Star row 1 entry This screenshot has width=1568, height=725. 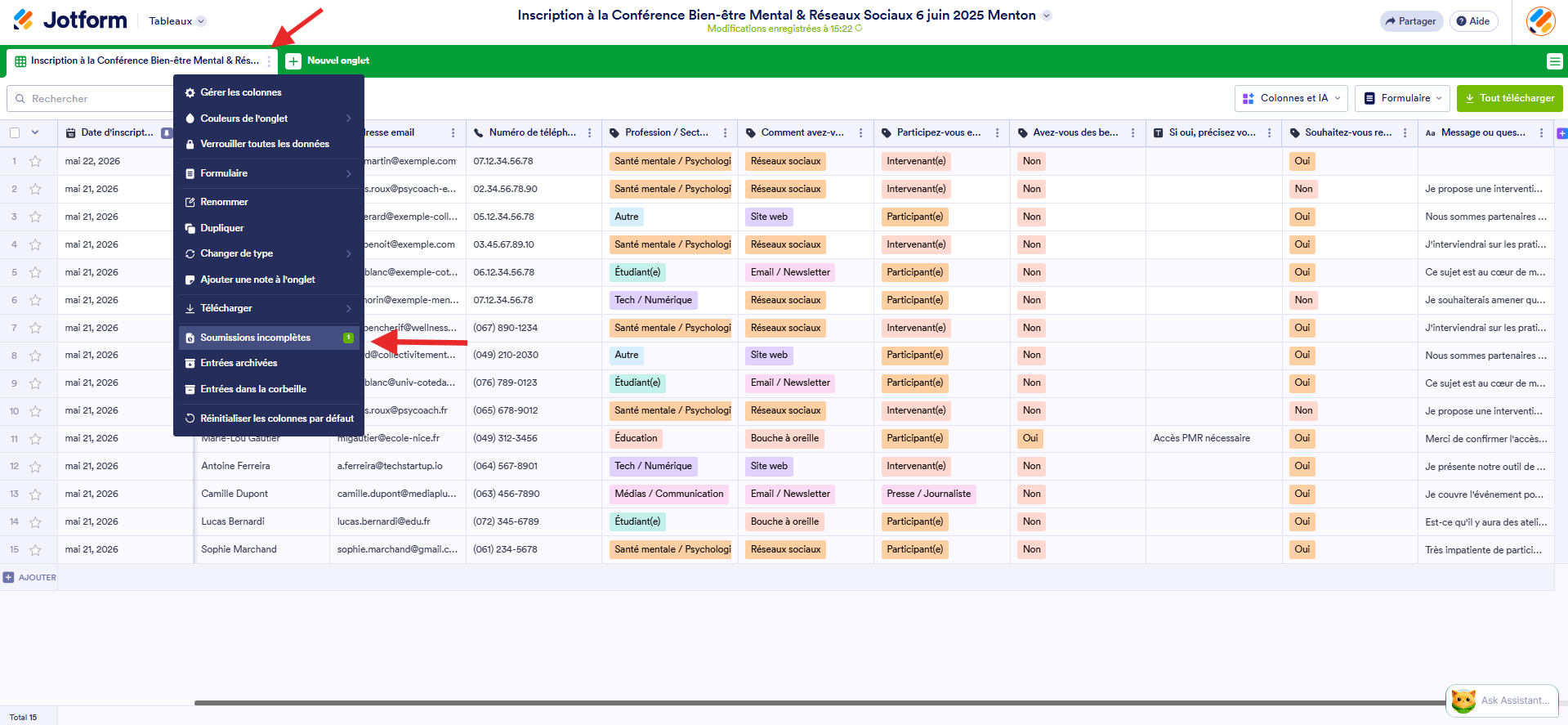click(x=35, y=162)
